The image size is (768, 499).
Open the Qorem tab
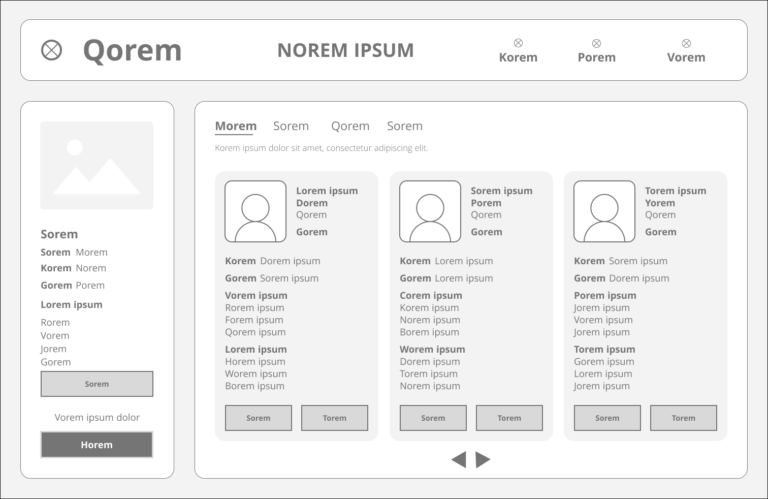[350, 126]
